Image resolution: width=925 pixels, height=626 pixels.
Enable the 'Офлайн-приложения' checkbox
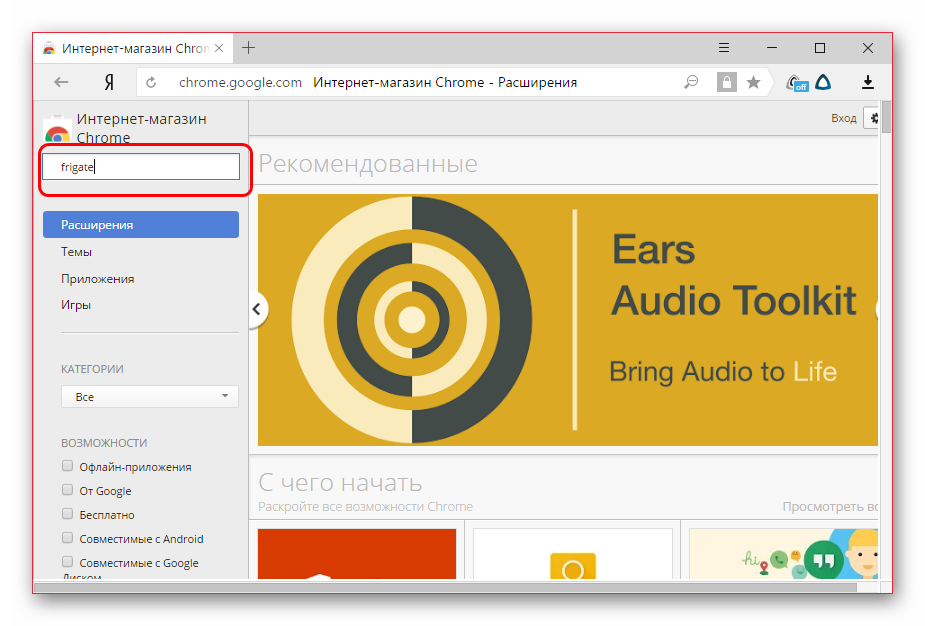(68, 466)
